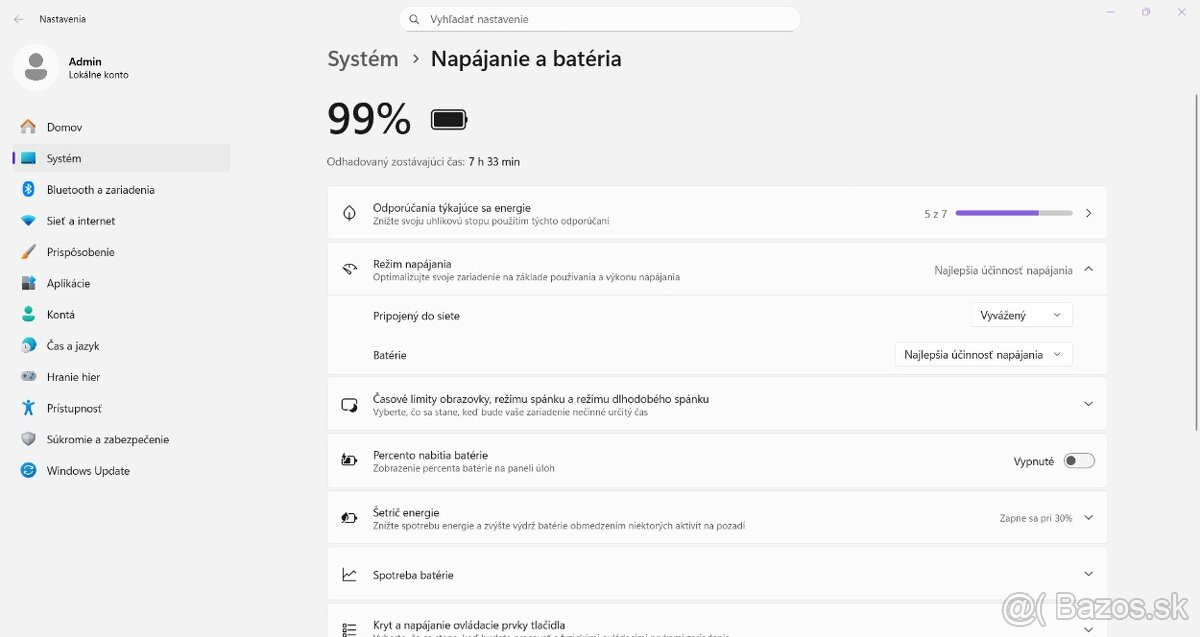
Task: Click Systém in the breadcrumb
Action: pos(362,59)
